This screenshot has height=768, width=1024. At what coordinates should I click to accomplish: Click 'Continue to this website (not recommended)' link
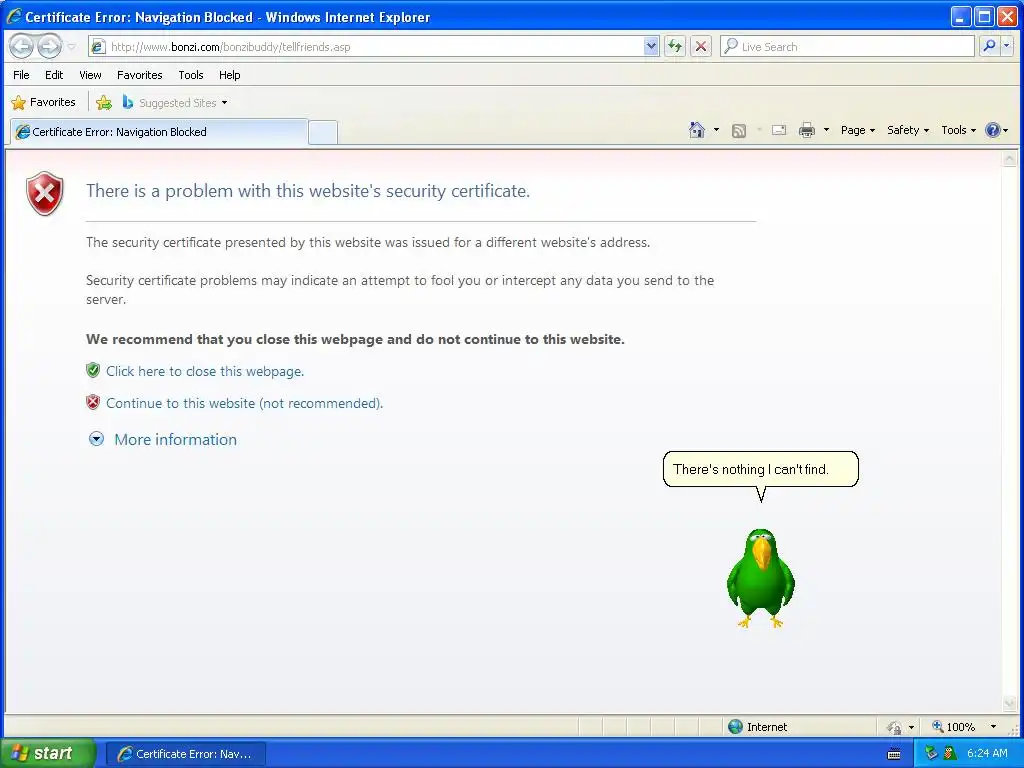tap(244, 403)
